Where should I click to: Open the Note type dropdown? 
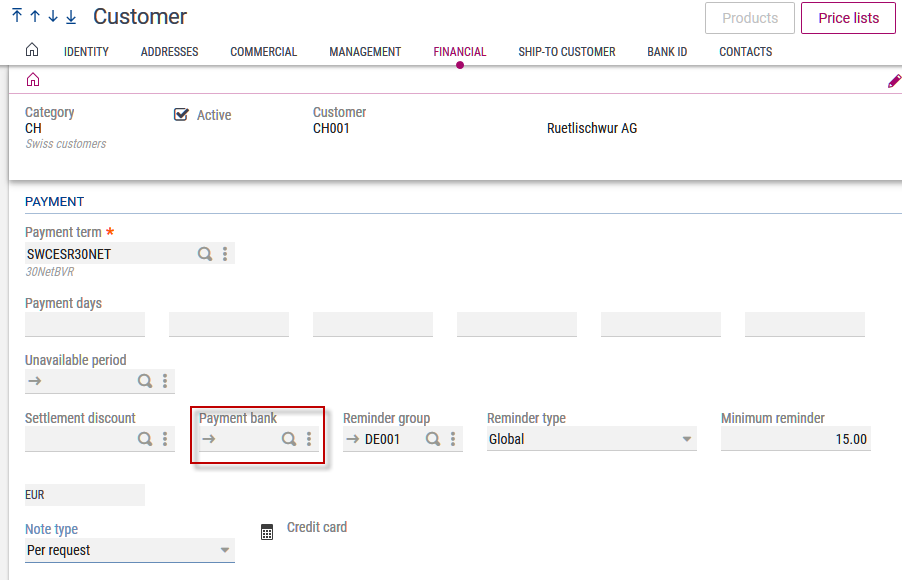[x=224, y=550]
